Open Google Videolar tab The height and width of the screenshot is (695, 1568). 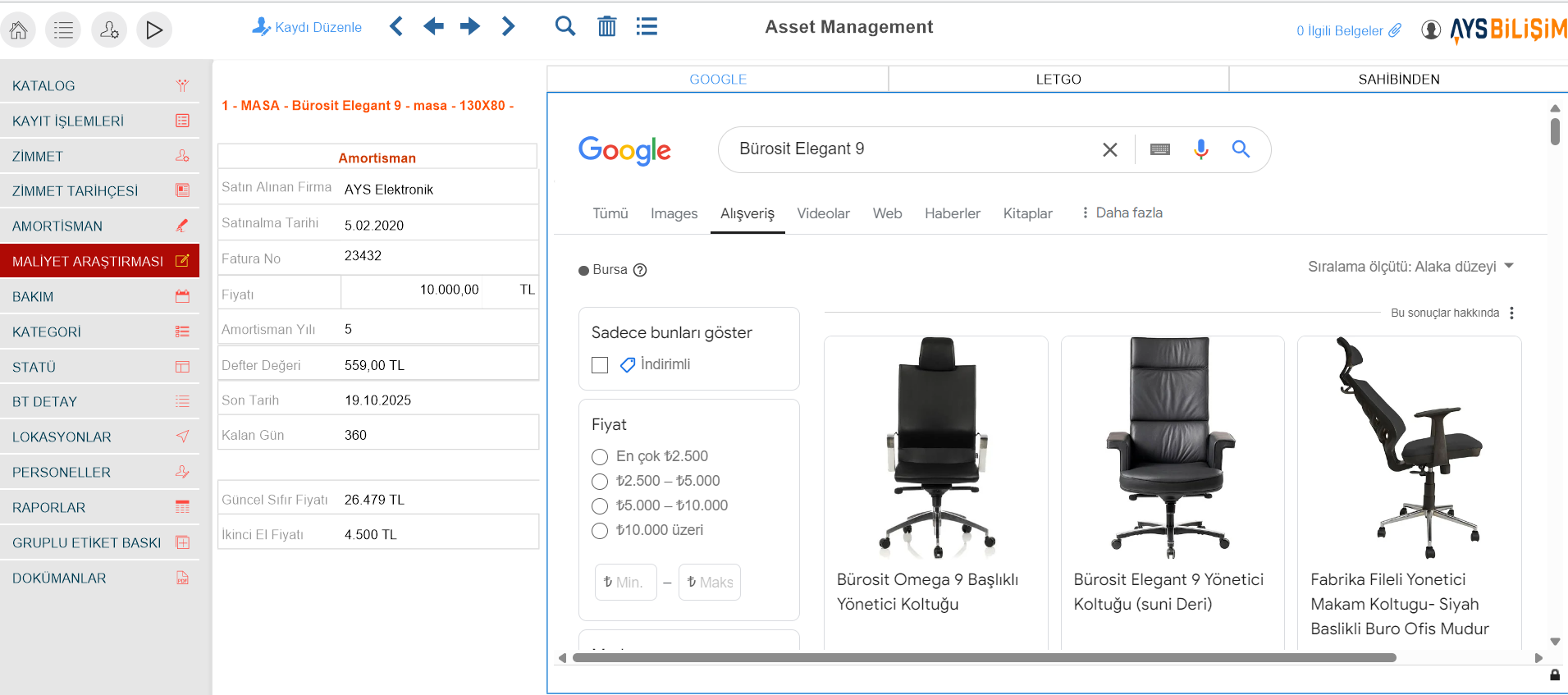(823, 213)
